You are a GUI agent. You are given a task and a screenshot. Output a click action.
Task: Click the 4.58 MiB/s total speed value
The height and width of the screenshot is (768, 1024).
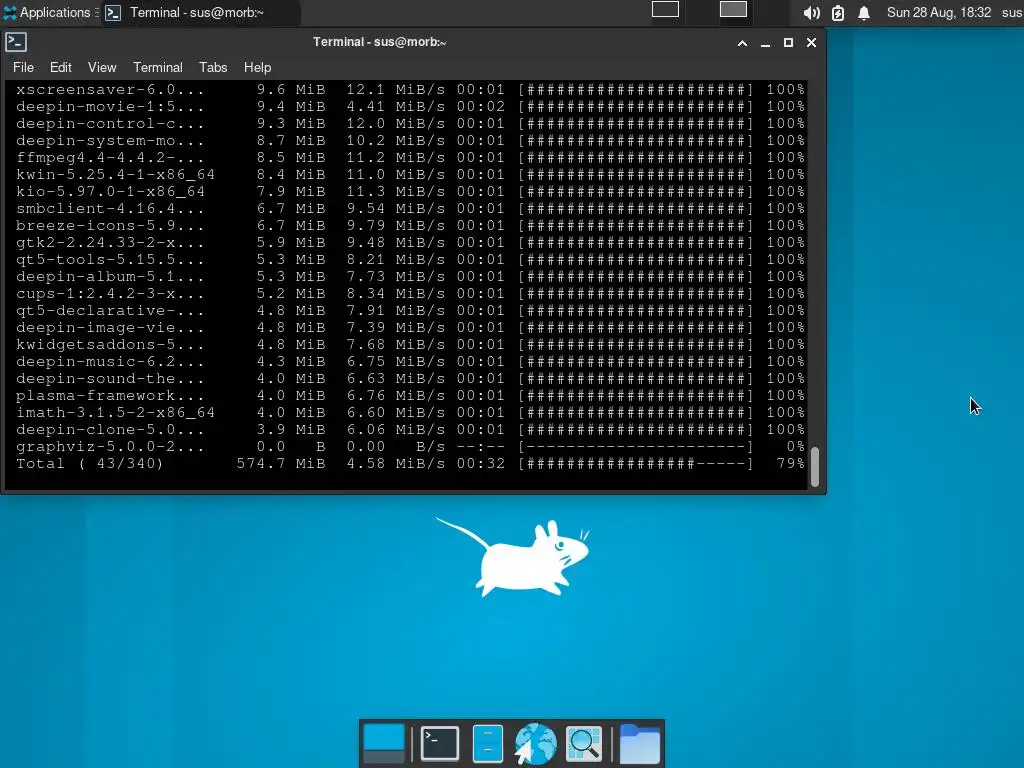click(x=396, y=464)
